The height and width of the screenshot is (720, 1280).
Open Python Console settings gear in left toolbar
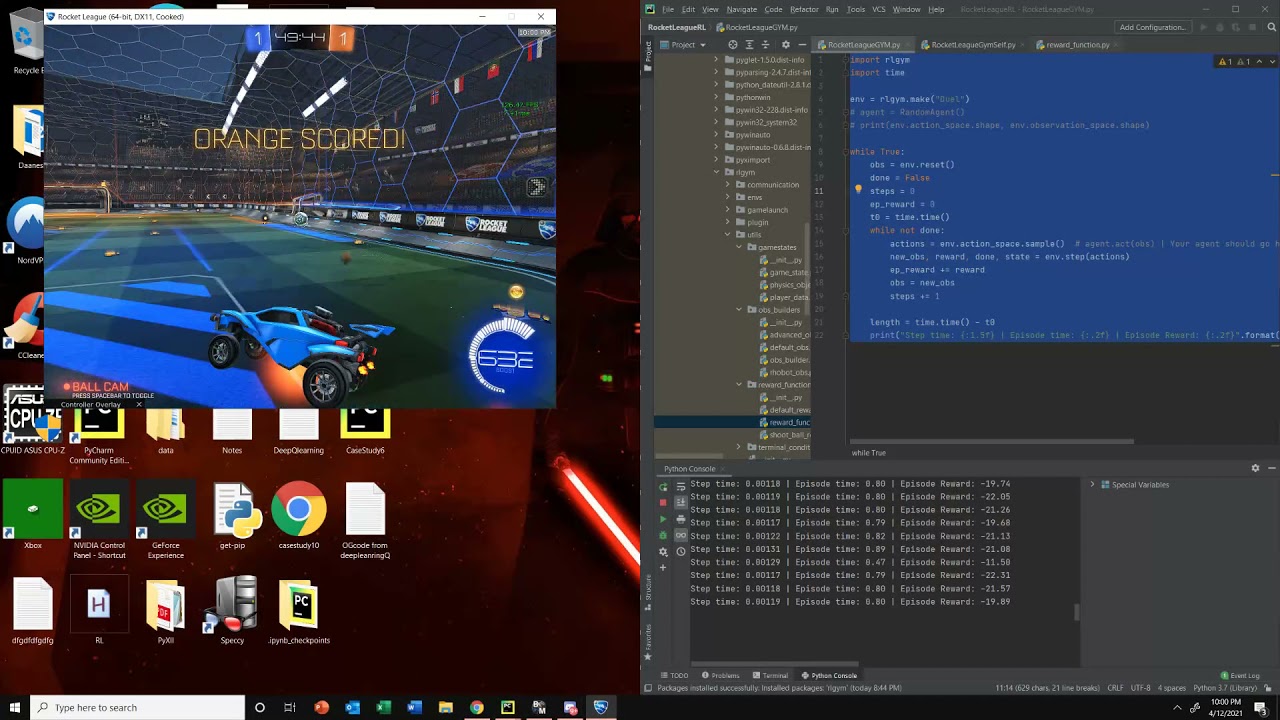pos(663,551)
